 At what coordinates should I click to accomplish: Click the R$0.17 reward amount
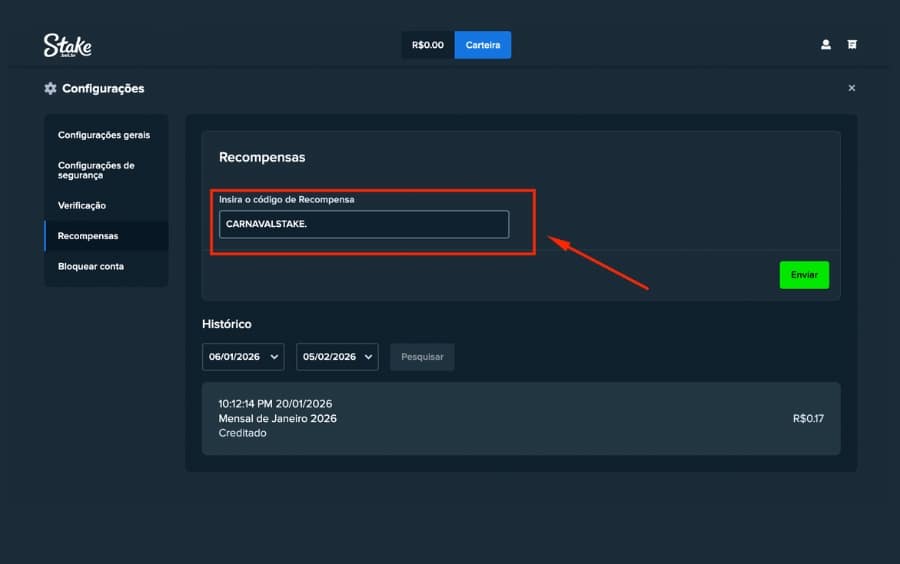point(808,418)
